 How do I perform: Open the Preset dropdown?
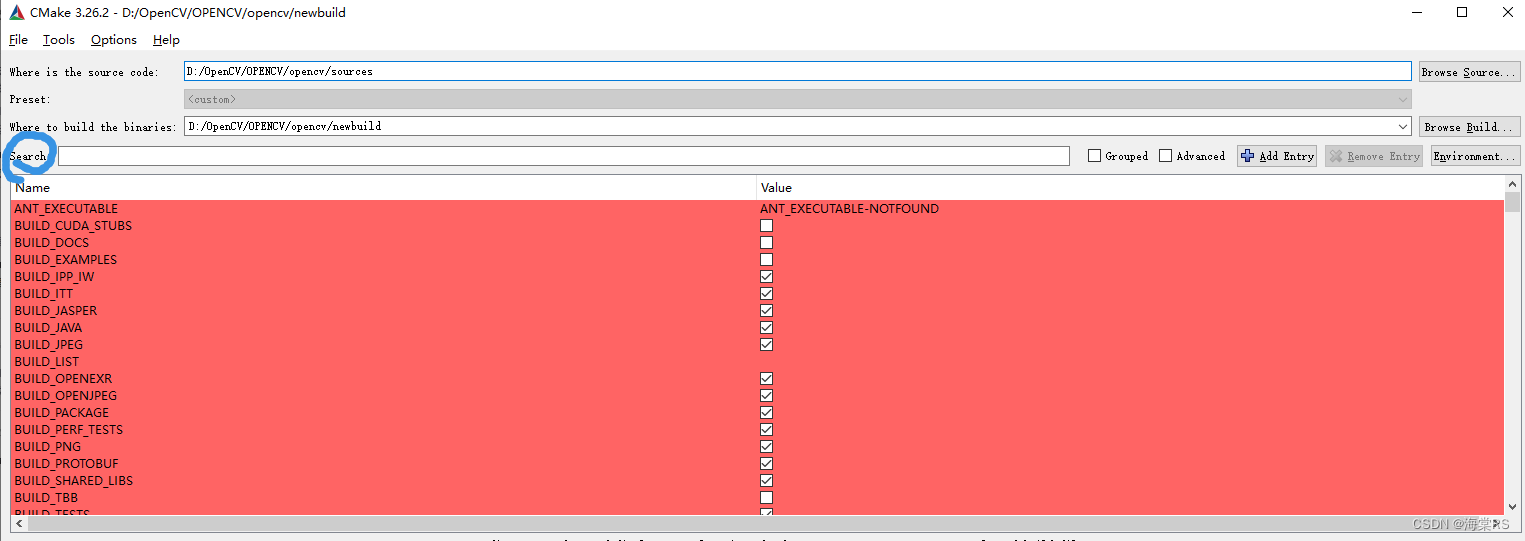[797, 99]
